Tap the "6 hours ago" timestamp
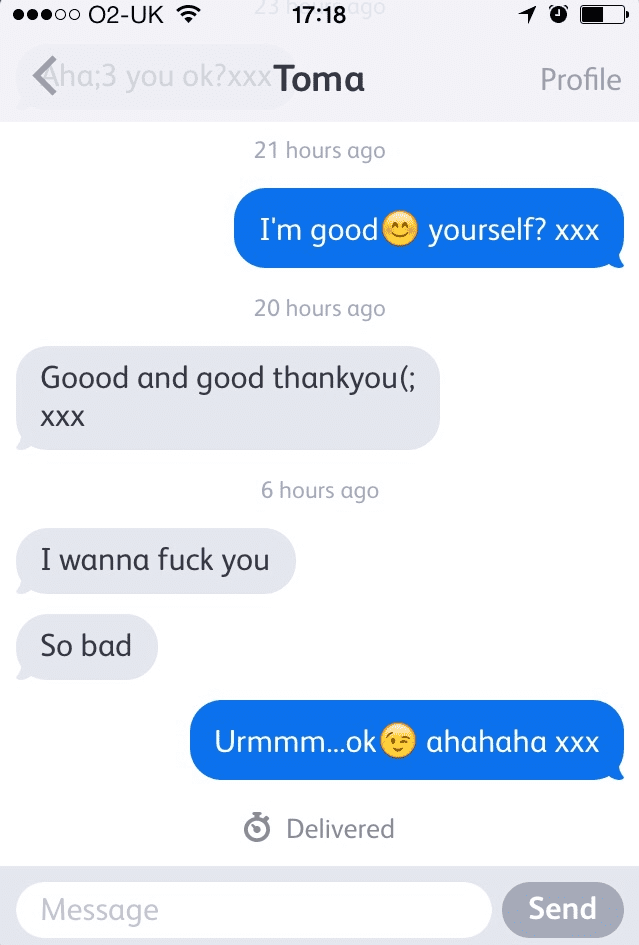 click(320, 491)
